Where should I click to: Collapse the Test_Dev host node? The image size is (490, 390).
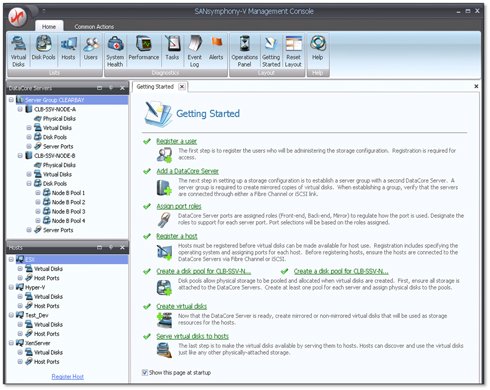[x=11, y=315]
